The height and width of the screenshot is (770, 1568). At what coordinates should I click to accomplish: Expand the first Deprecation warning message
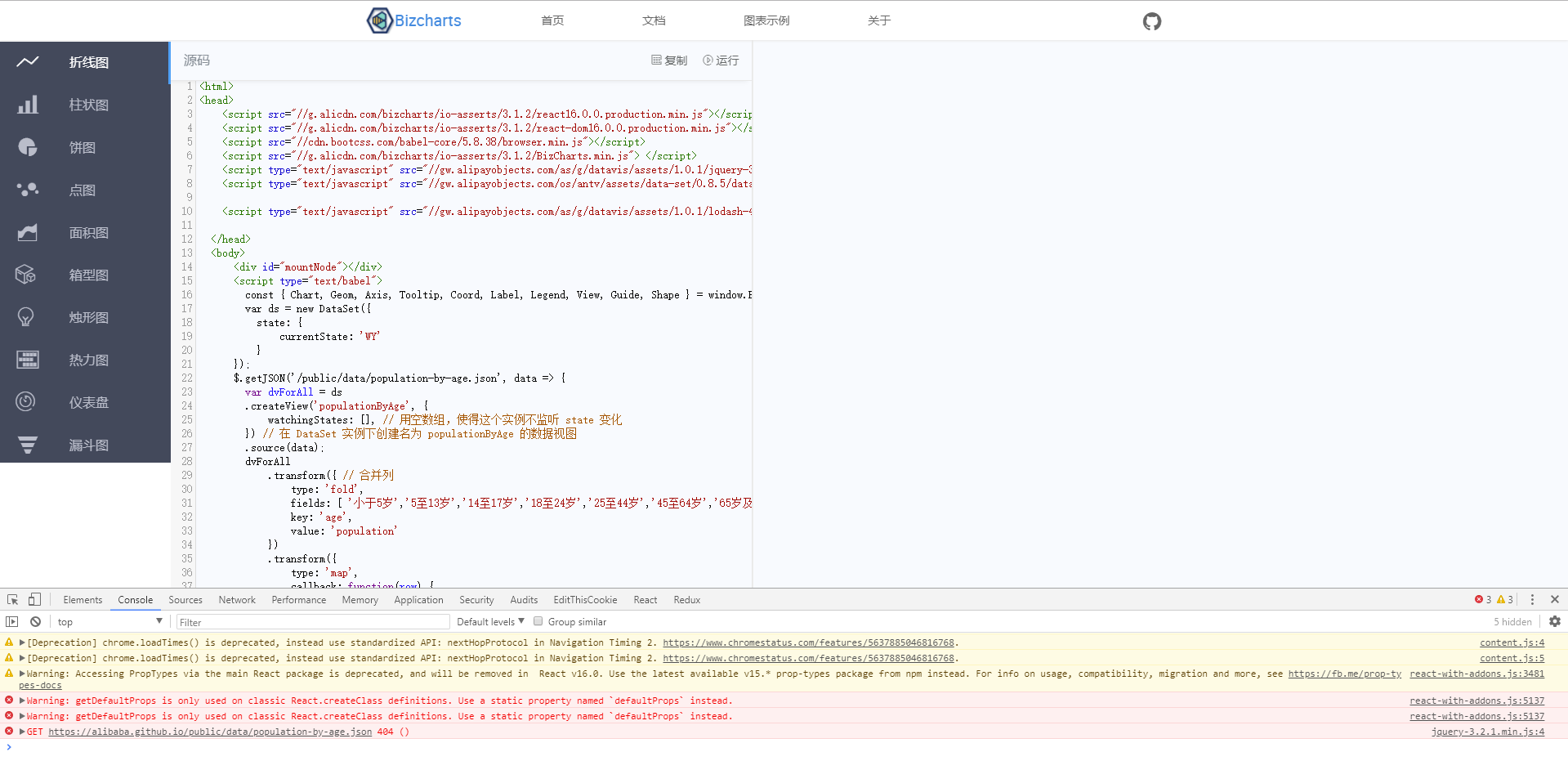[21, 643]
